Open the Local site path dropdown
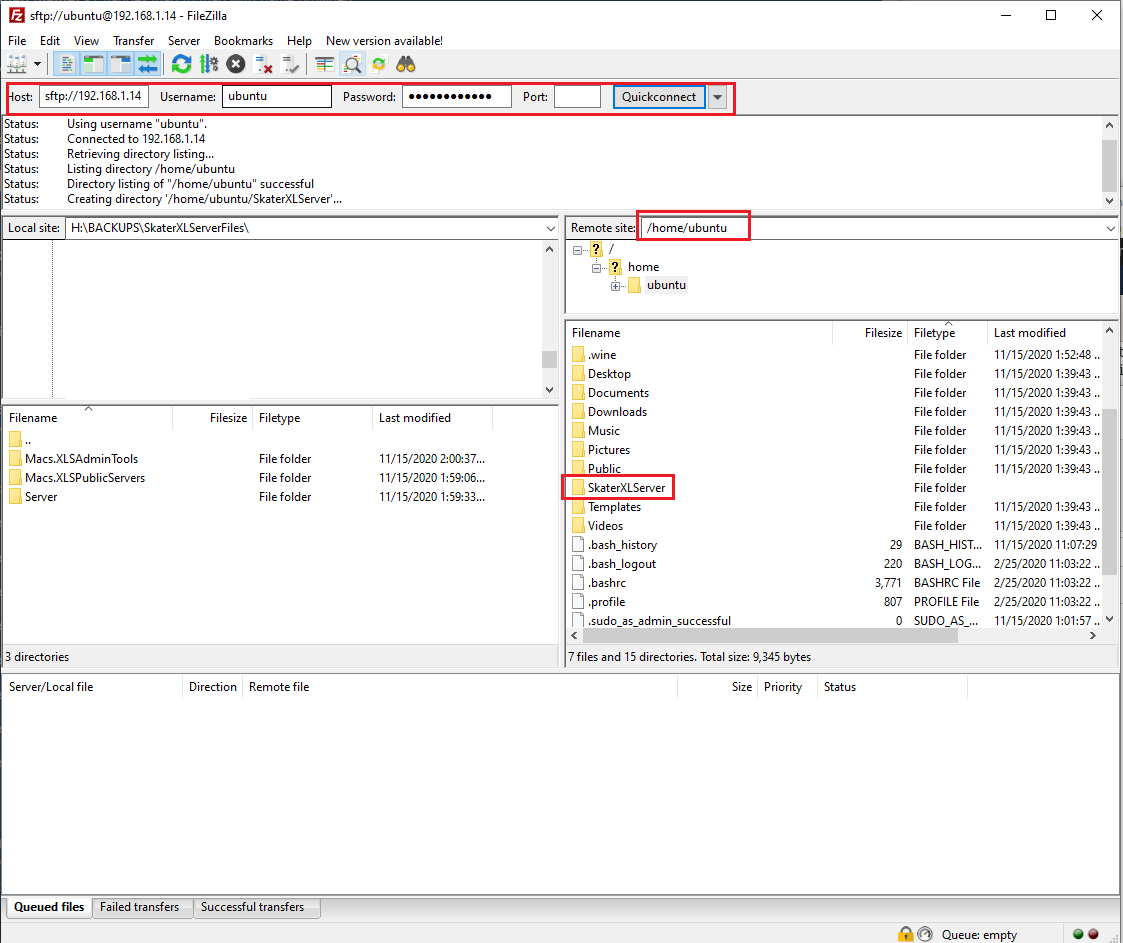1123x943 pixels. pyautogui.click(x=550, y=228)
